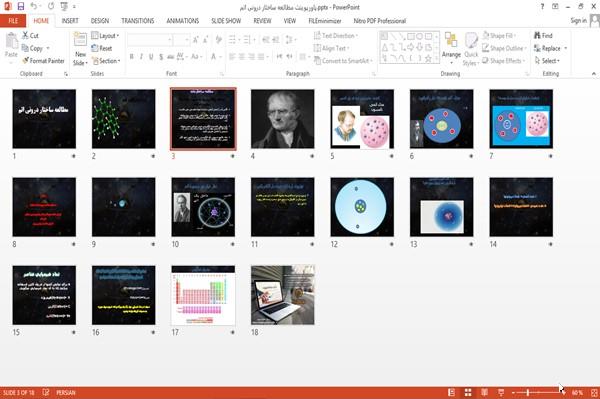Open Help question mark icon

pyautogui.click(x=542, y=7)
